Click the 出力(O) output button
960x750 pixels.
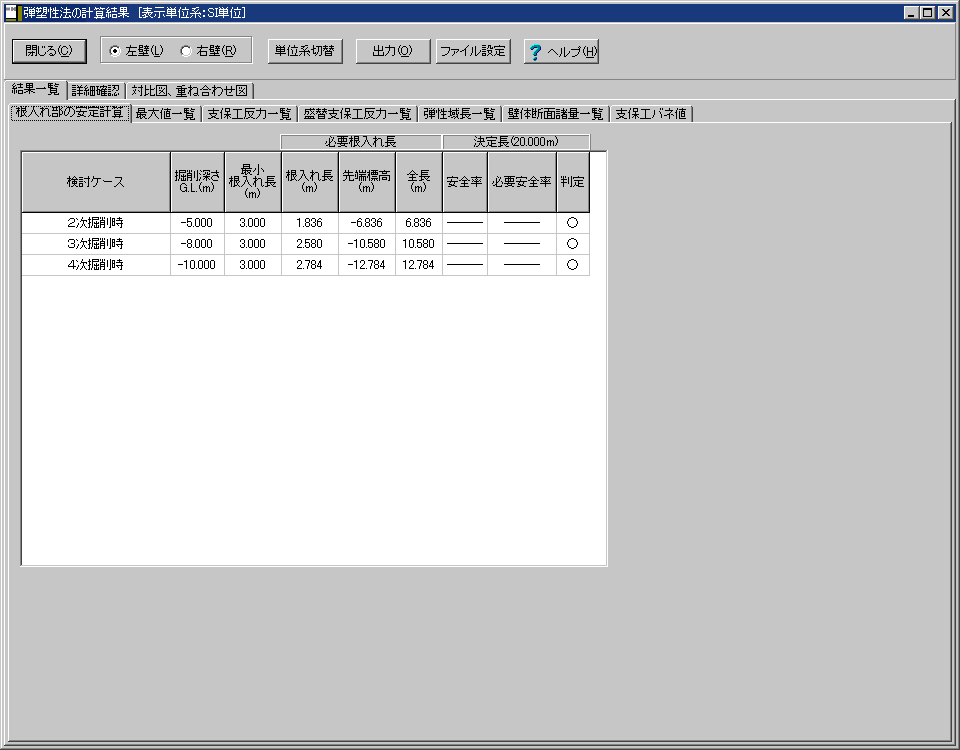click(392, 51)
